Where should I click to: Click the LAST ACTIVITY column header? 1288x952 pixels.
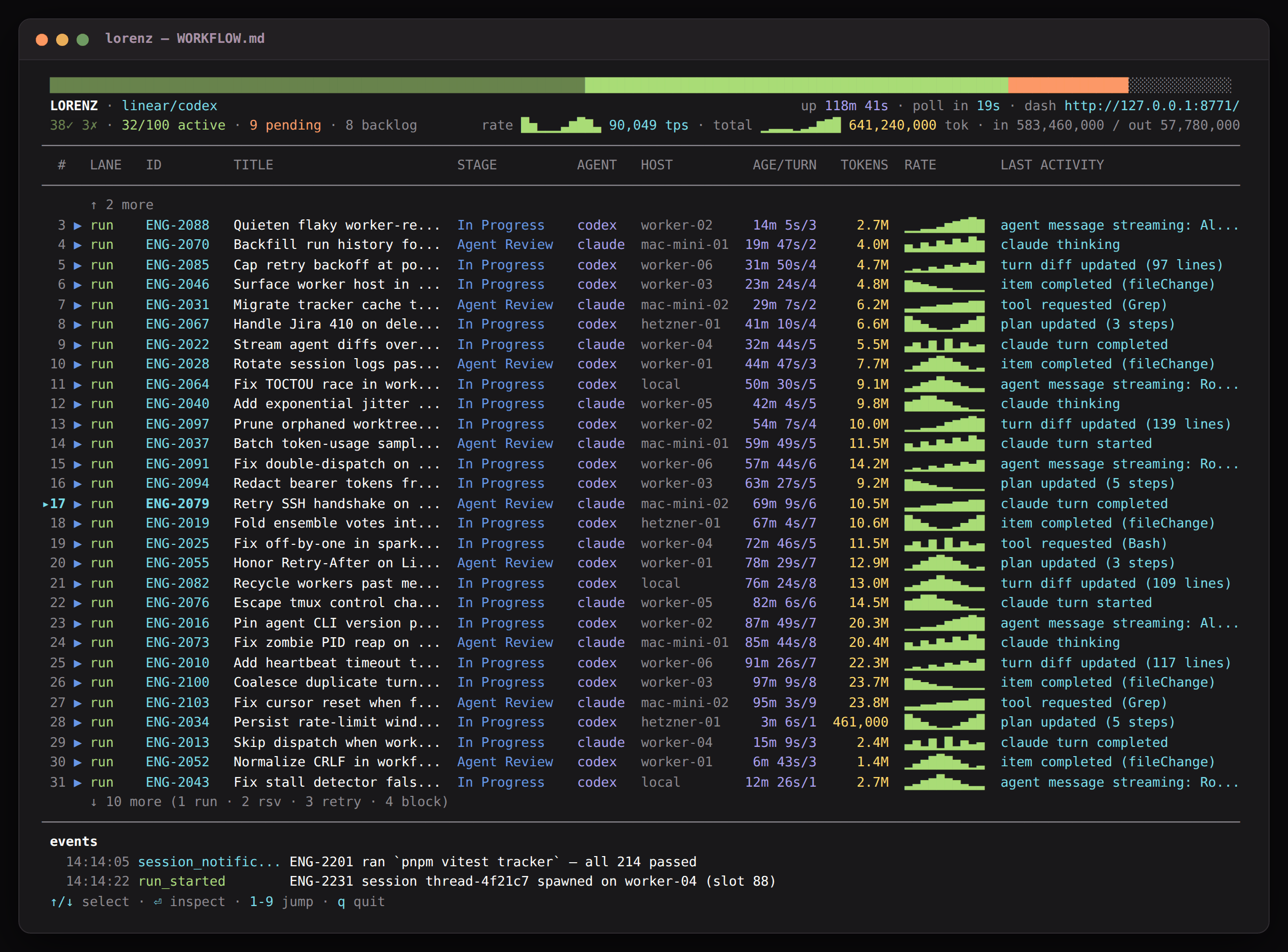1052,165
